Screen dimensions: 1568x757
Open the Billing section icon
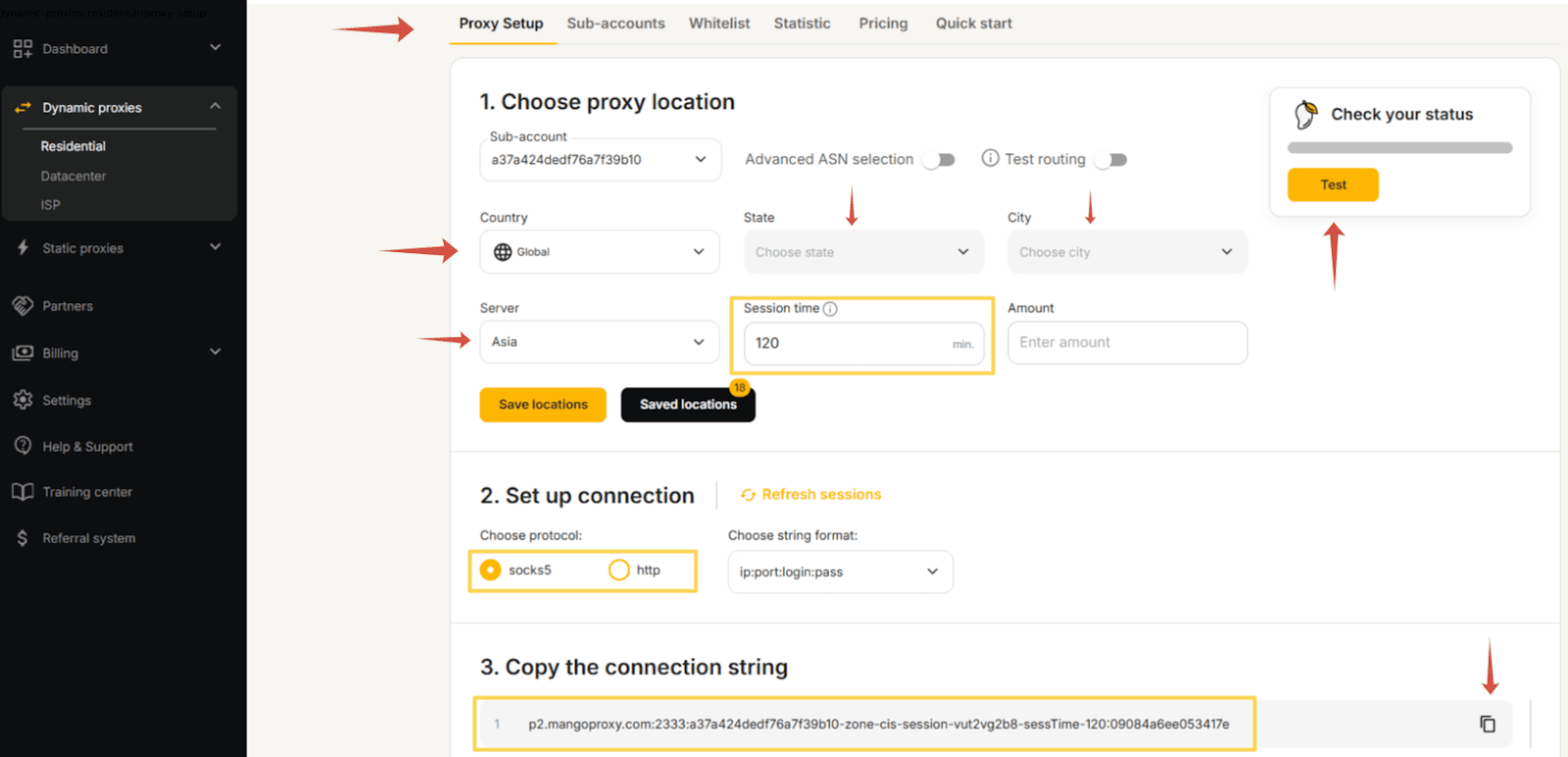[22, 353]
